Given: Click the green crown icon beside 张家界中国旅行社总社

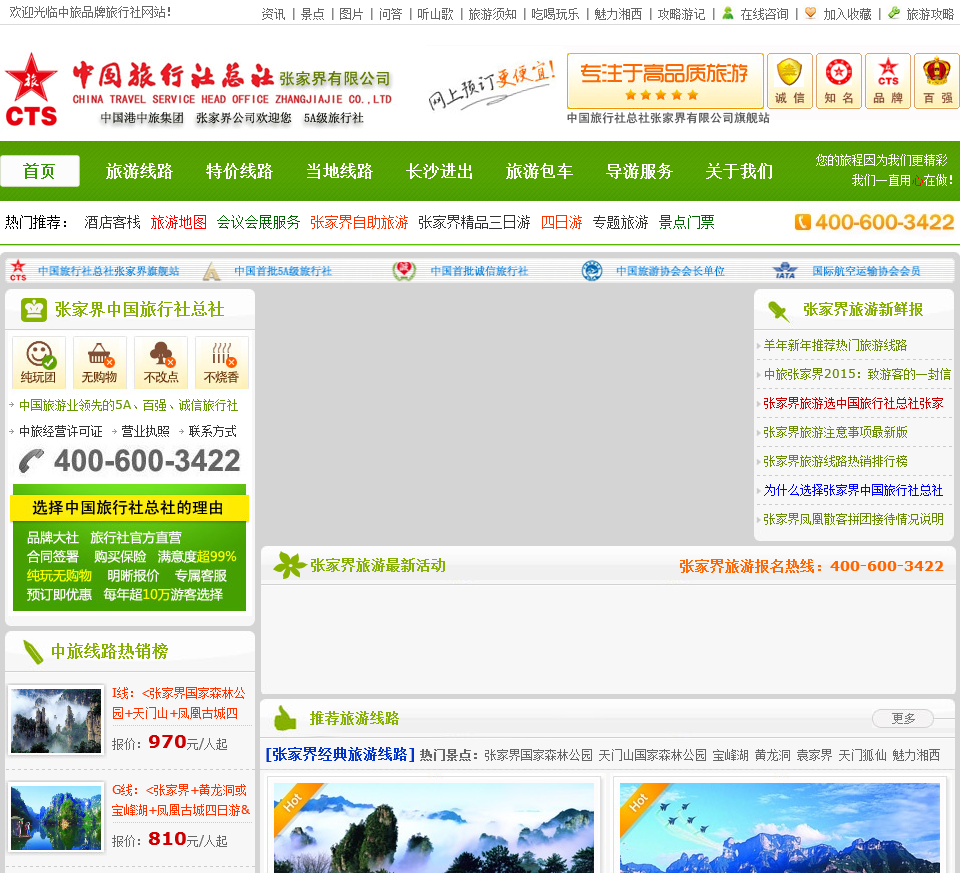Looking at the screenshot, I should point(34,310).
